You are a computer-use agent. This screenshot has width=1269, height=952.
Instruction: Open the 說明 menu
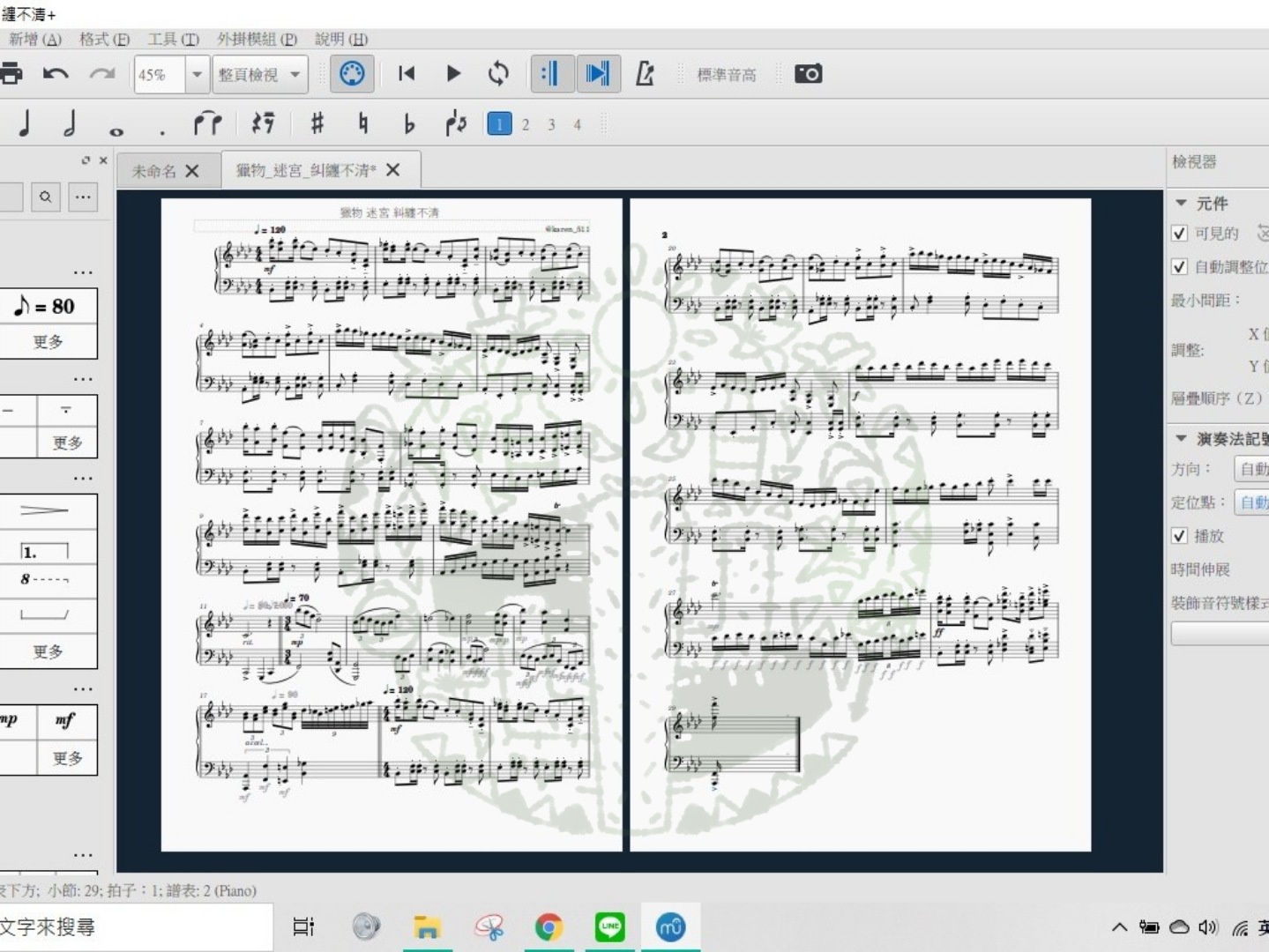pyautogui.click(x=341, y=39)
